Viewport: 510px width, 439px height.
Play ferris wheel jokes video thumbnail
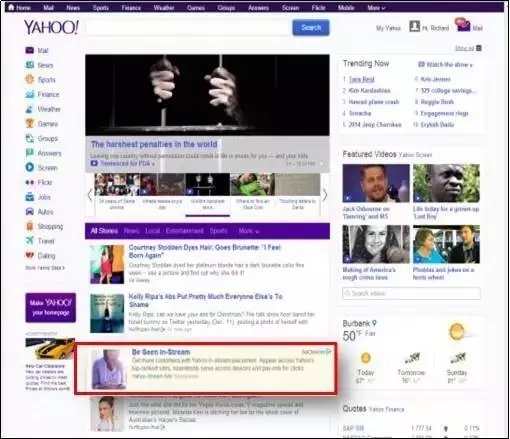pyautogui.click(x=446, y=244)
